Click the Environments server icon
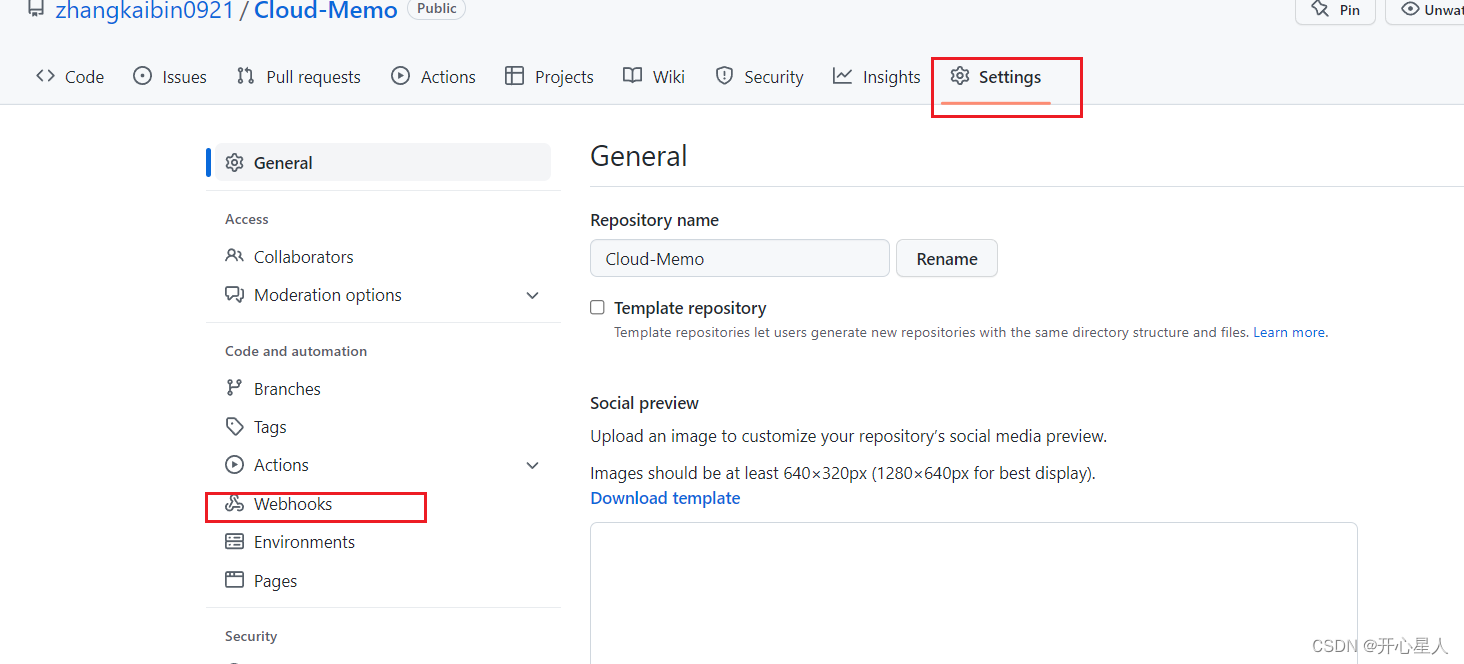Image resolution: width=1464 pixels, height=664 pixels. (234, 542)
